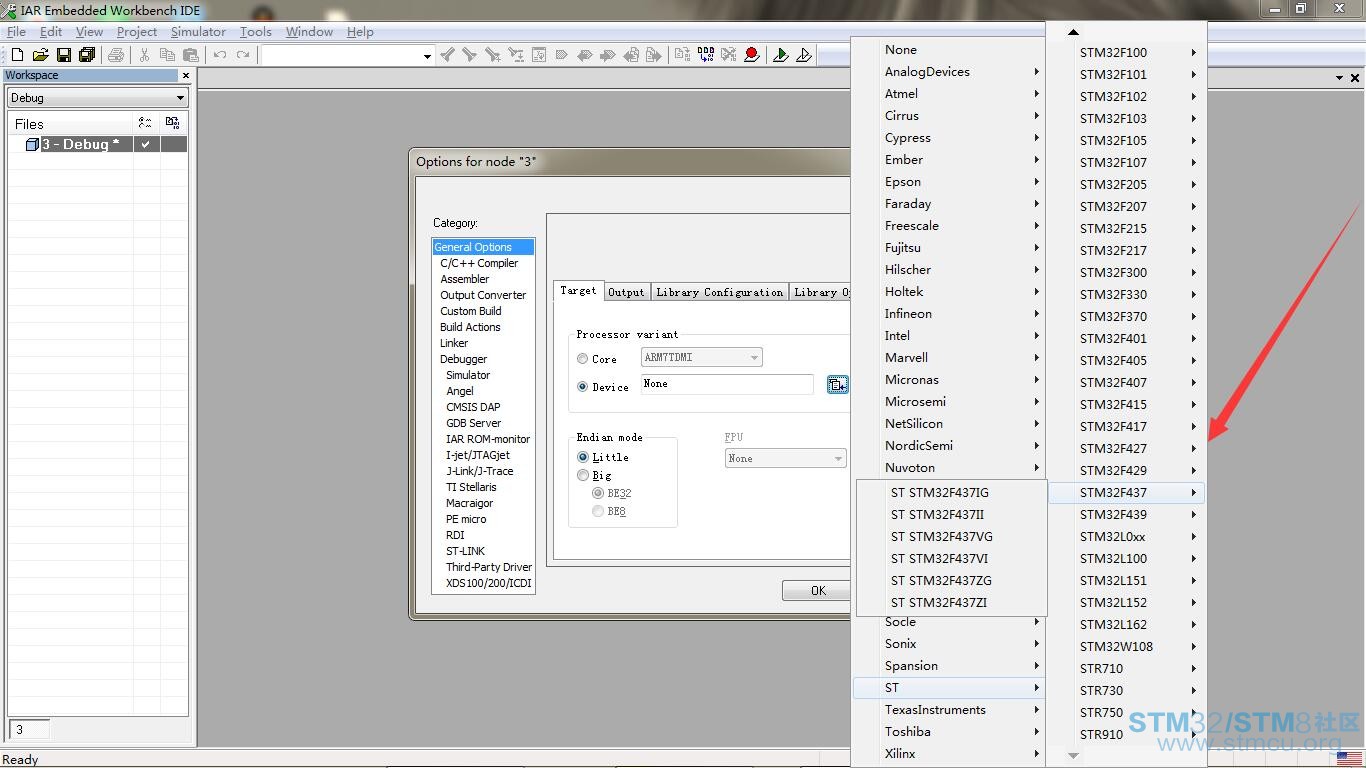Click the Paste clipboard icon
The width and height of the screenshot is (1366, 768).
[x=191, y=55]
